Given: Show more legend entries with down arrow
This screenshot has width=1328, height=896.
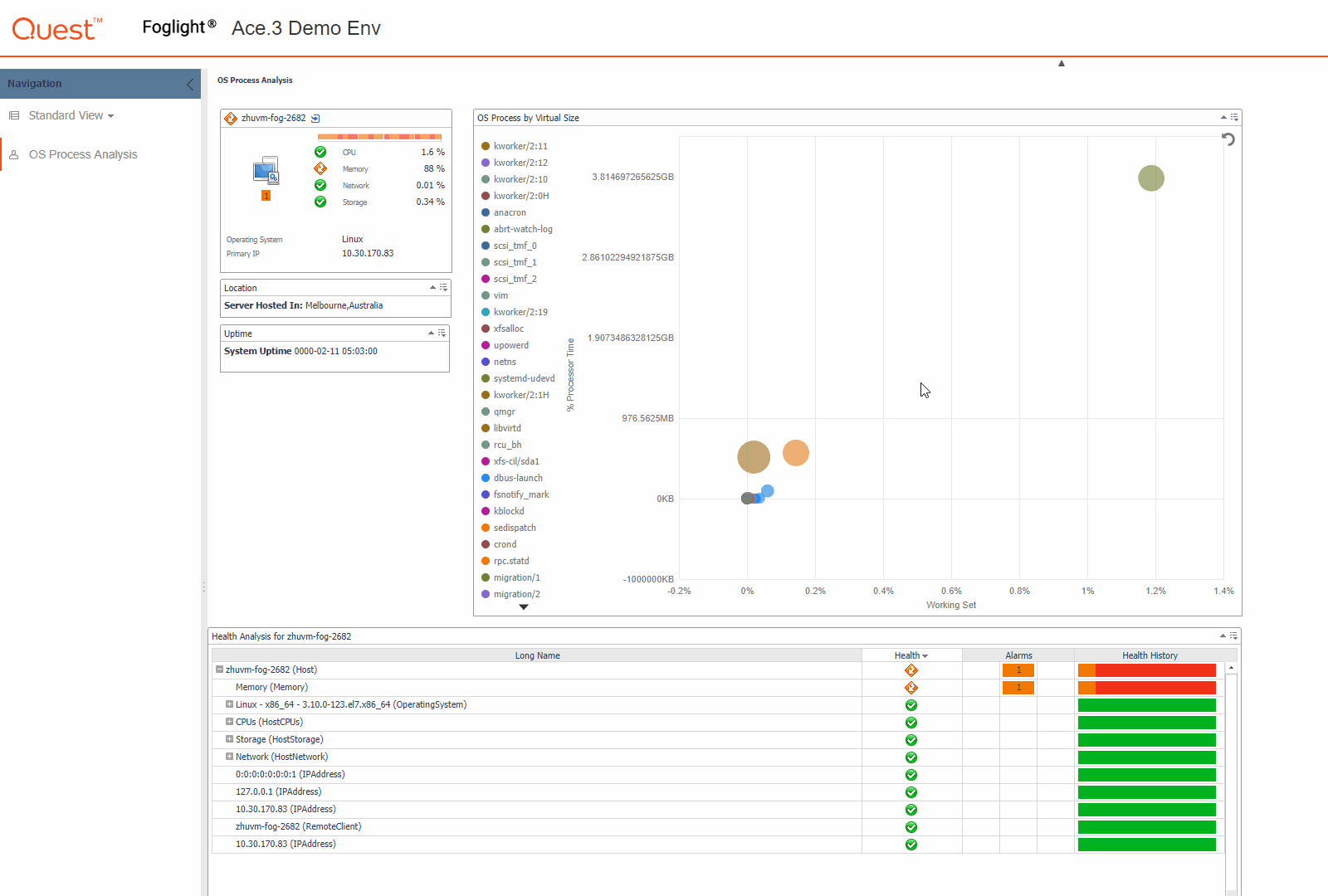Looking at the screenshot, I should (x=524, y=607).
